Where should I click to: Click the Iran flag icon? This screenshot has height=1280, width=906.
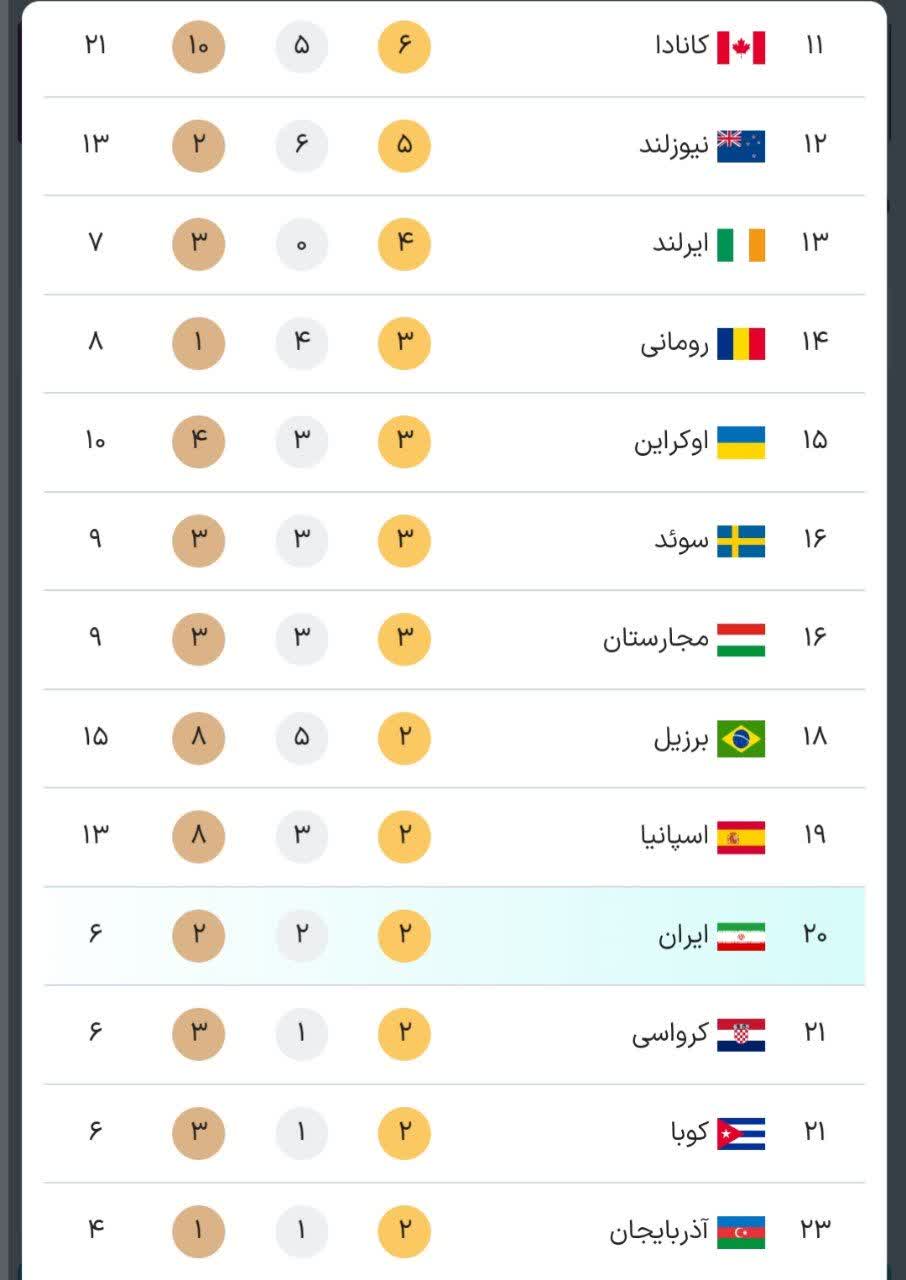(x=741, y=936)
